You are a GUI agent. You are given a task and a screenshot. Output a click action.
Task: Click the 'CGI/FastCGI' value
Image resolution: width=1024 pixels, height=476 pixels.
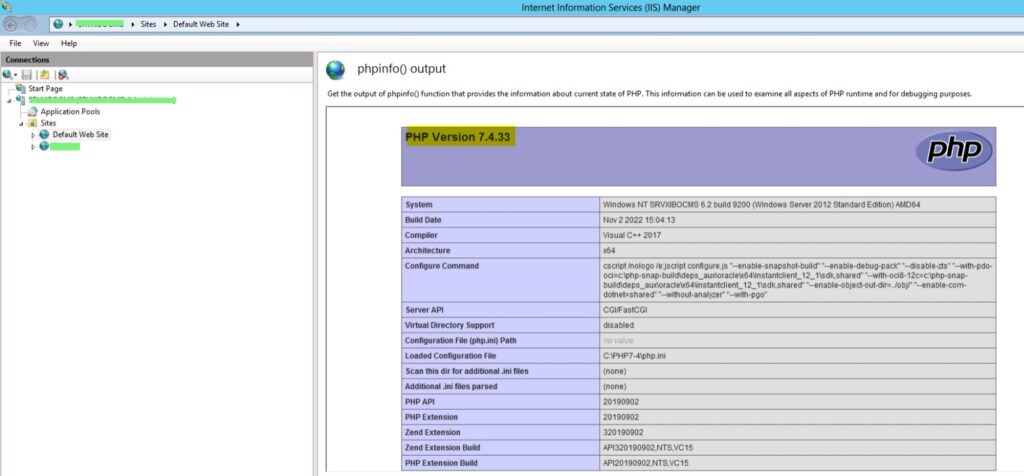coord(625,309)
